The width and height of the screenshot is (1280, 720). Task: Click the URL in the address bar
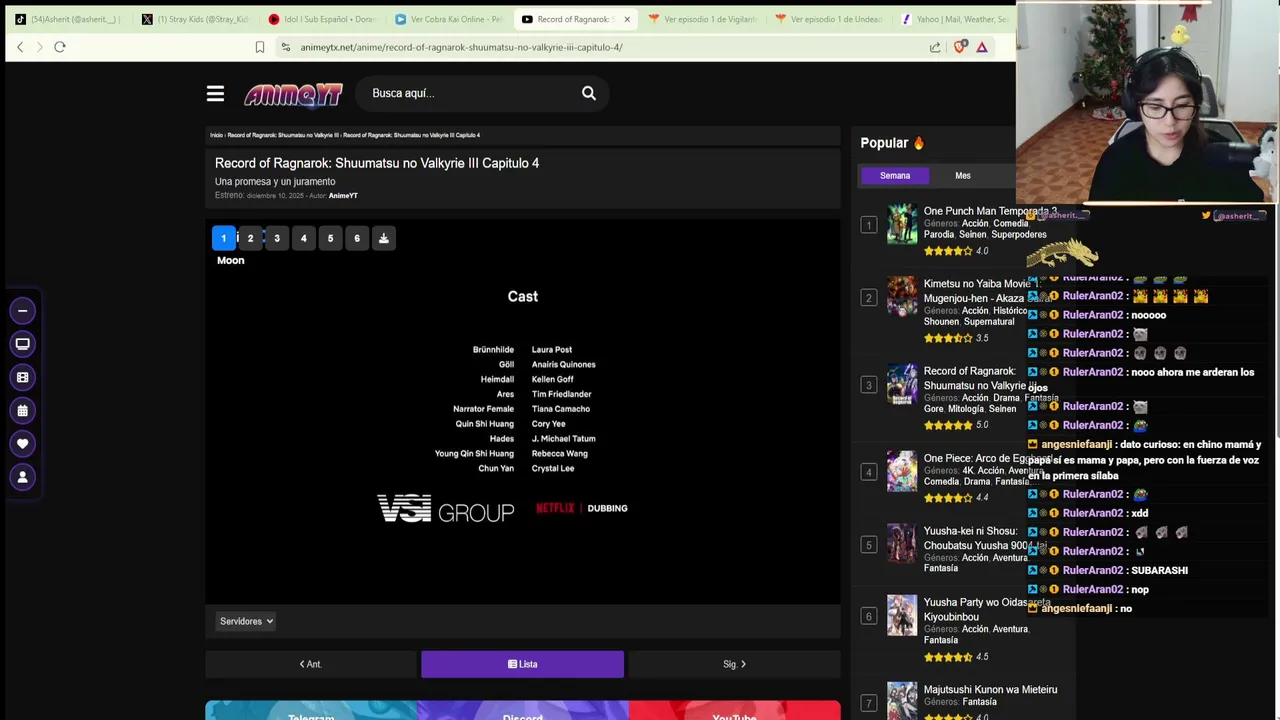461,47
